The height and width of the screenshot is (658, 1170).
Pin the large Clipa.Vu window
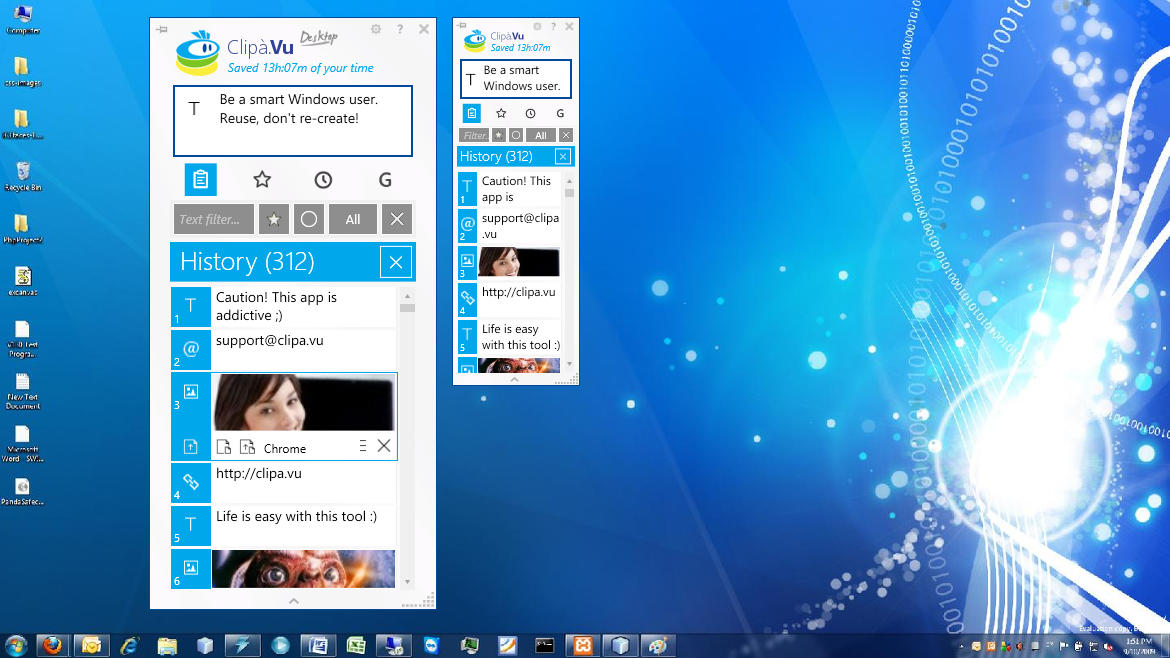(162, 30)
